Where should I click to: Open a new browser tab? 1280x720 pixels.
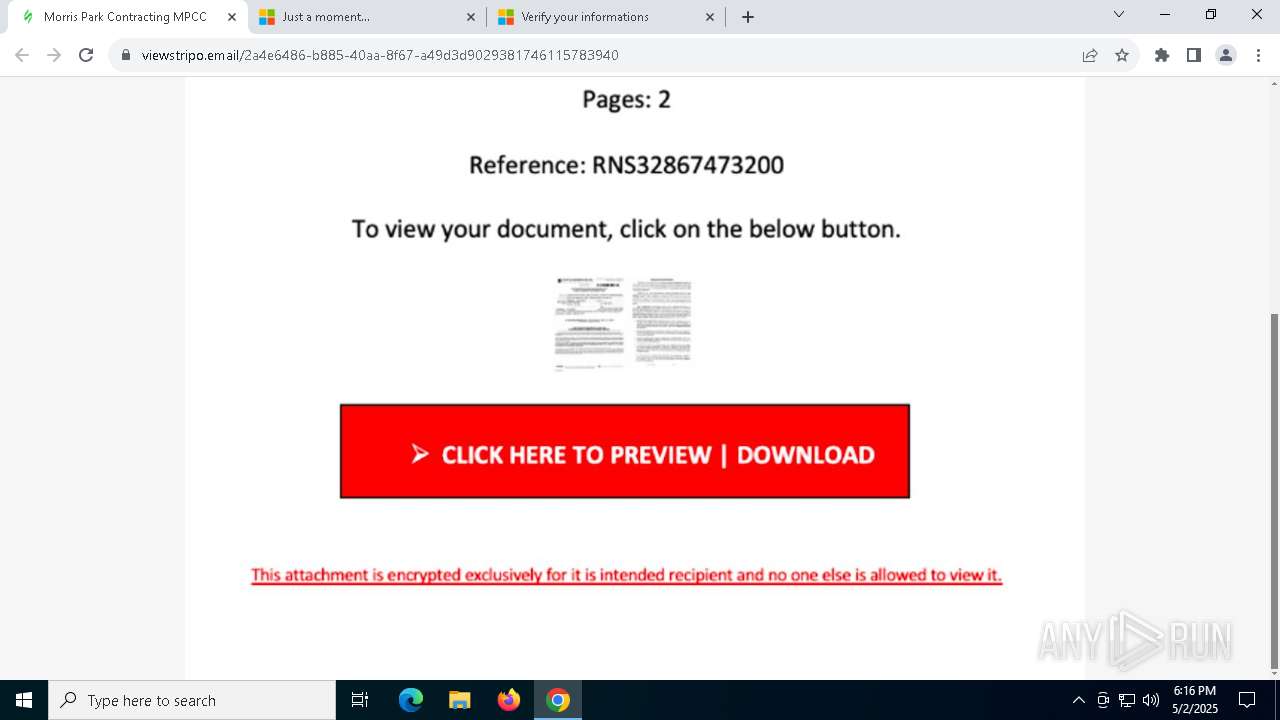748,17
